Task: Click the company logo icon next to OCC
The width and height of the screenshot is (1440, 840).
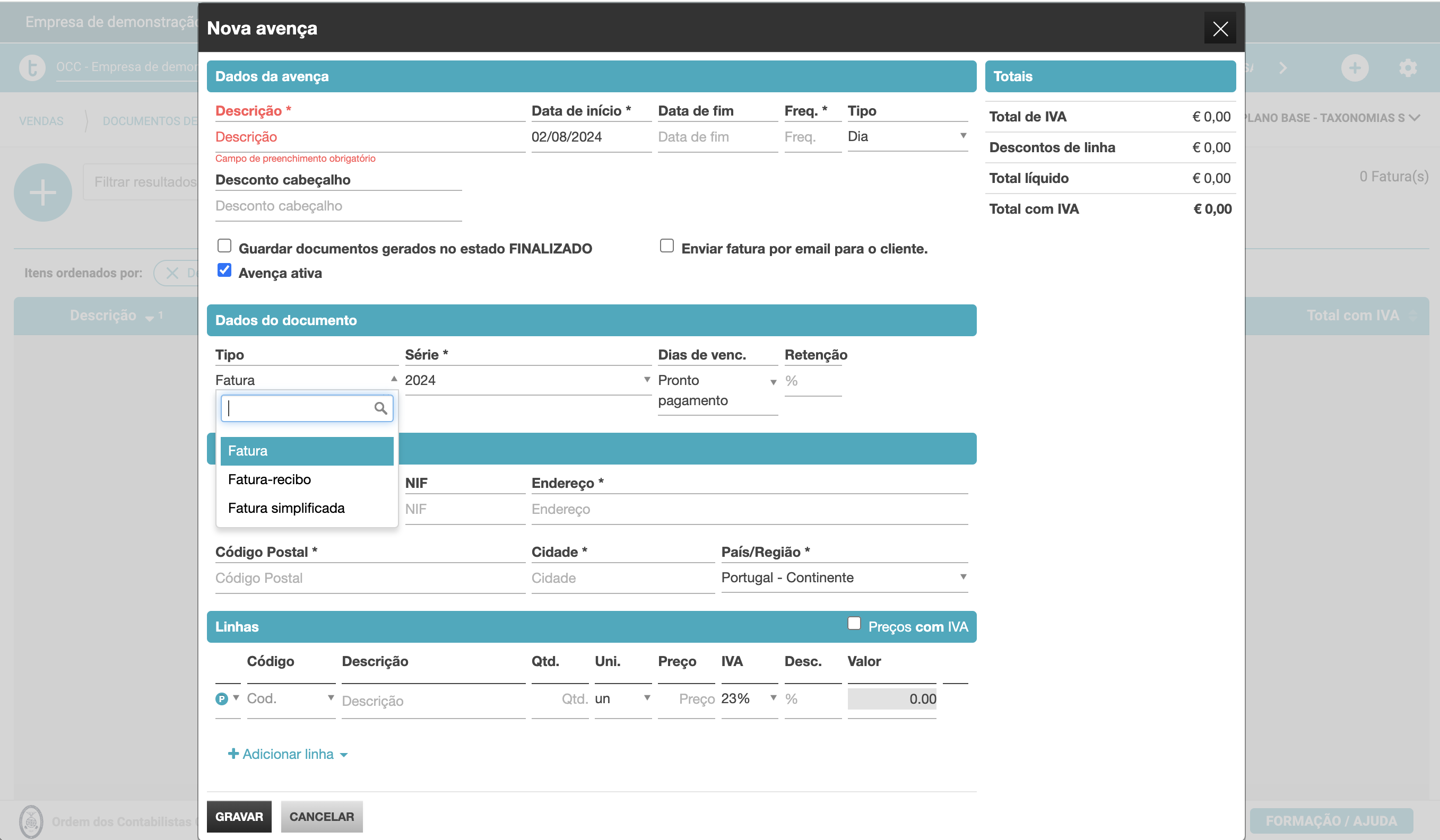Action: [x=32, y=67]
